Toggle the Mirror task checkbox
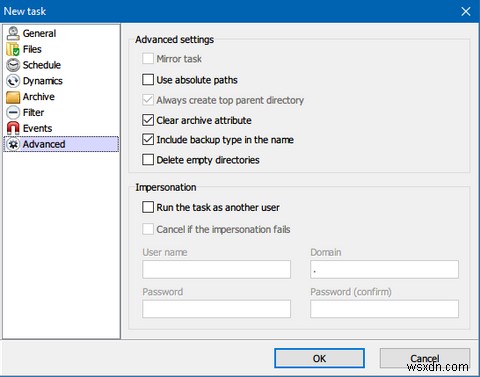Screen dimensions: 480x377 [x=148, y=59]
